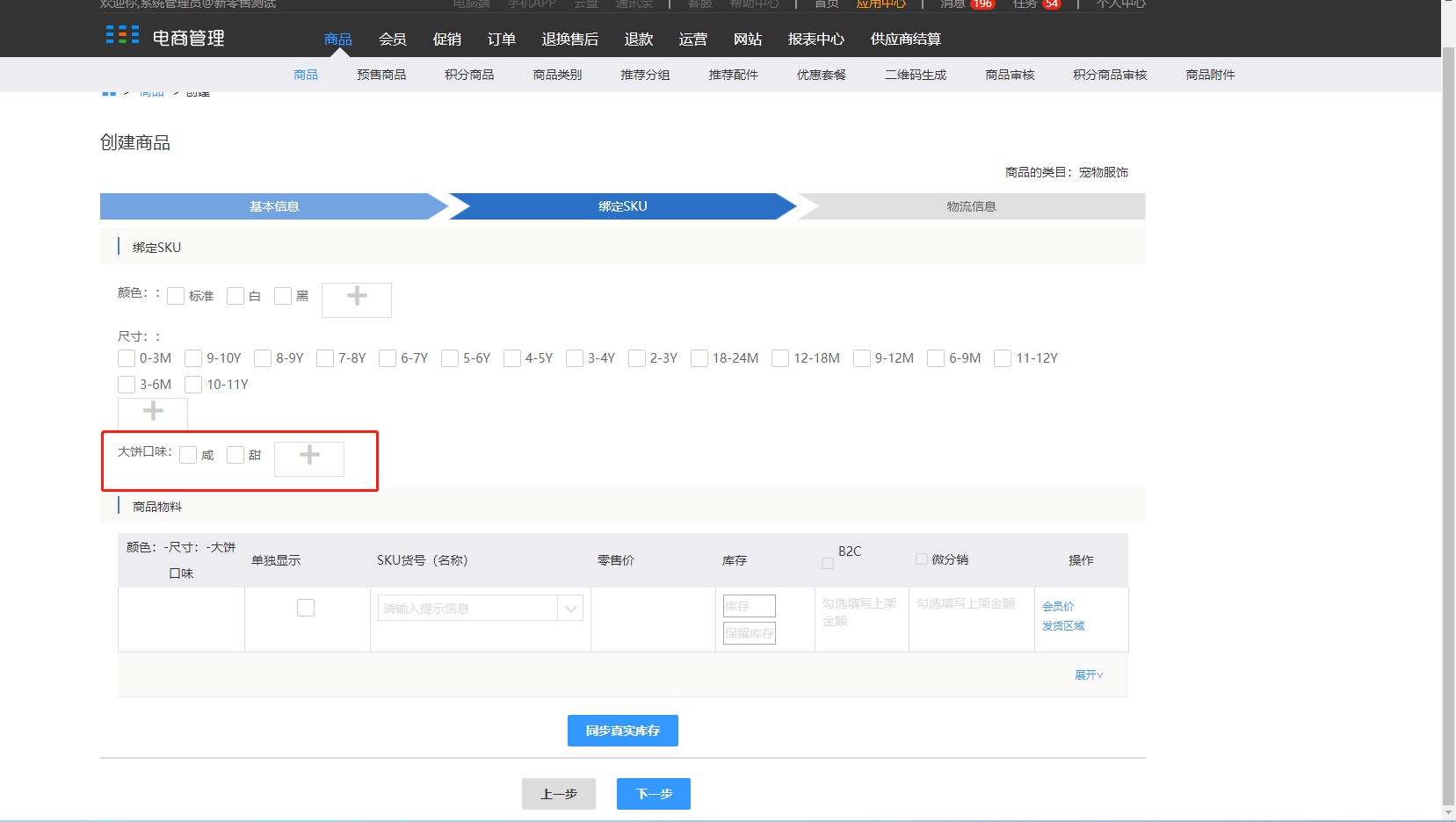Add a new 尺寸 option with the plus box

click(x=153, y=414)
